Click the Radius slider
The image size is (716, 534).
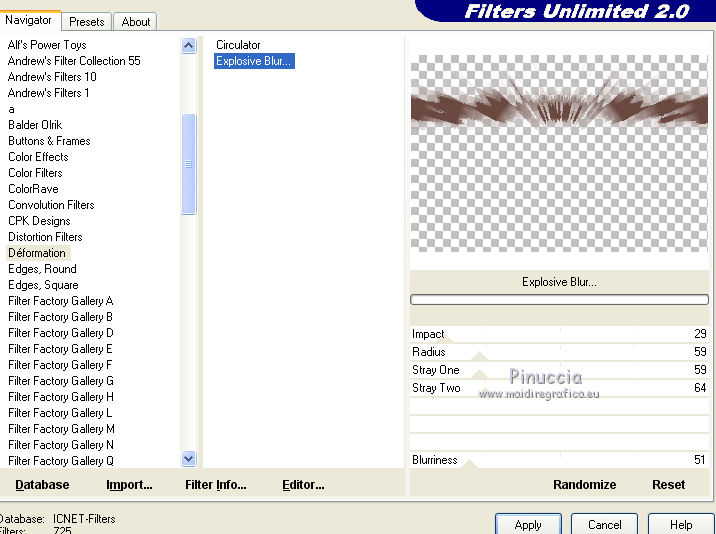tap(559, 352)
